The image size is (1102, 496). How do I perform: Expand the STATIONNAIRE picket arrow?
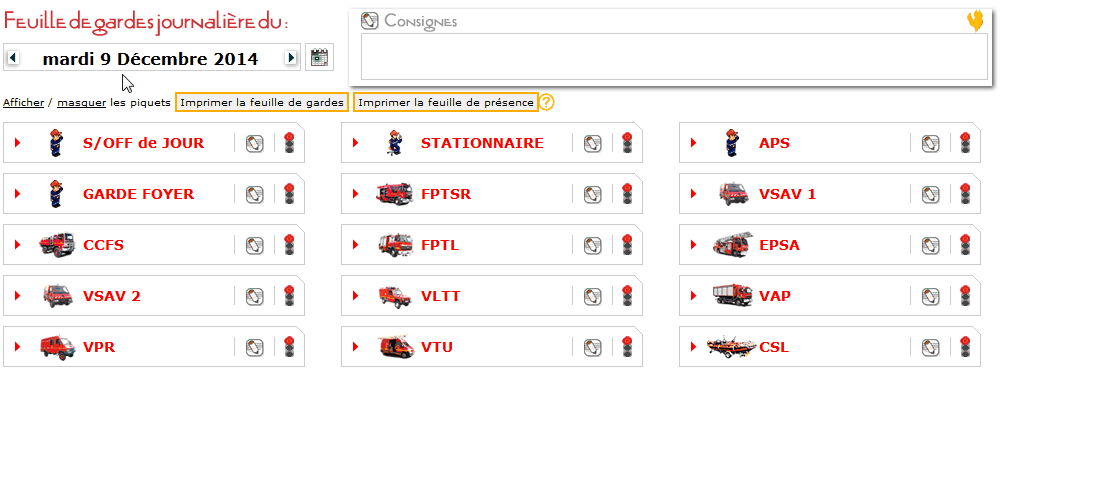tap(356, 143)
